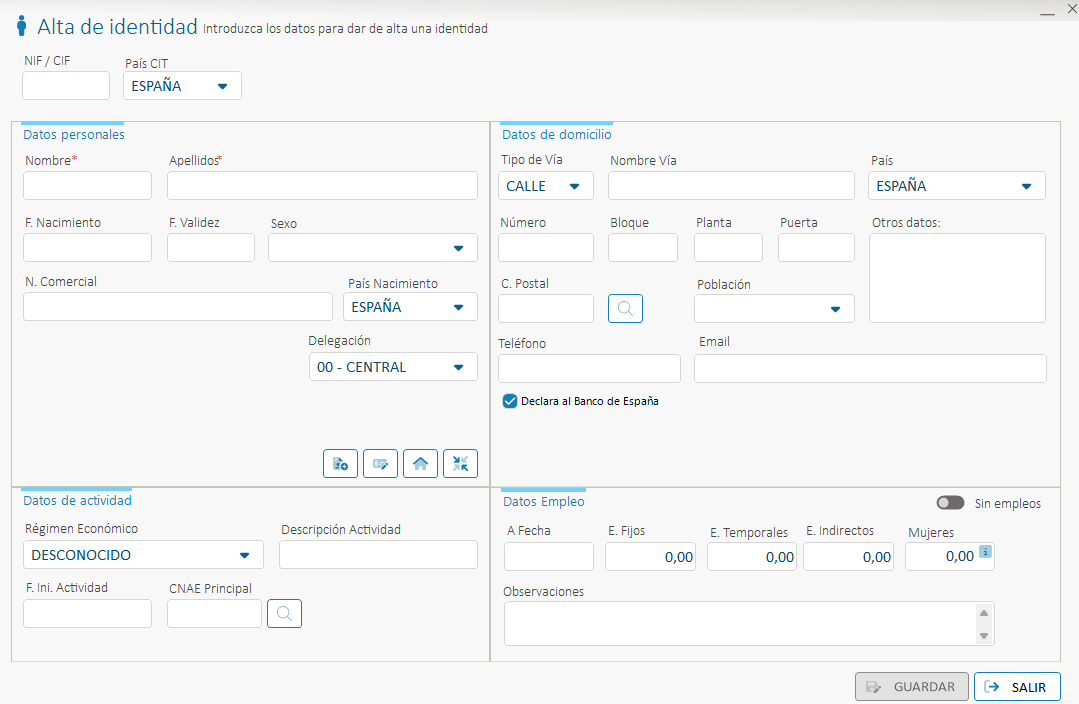Open the País CIT dropdown
1079x704 pixels.
[x=182, y=86]
